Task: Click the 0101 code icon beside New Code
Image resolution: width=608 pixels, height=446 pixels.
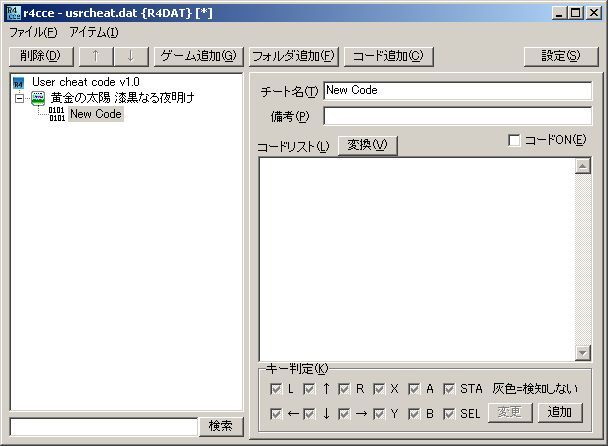Action: pyautogui.click(x=57, y=114)
